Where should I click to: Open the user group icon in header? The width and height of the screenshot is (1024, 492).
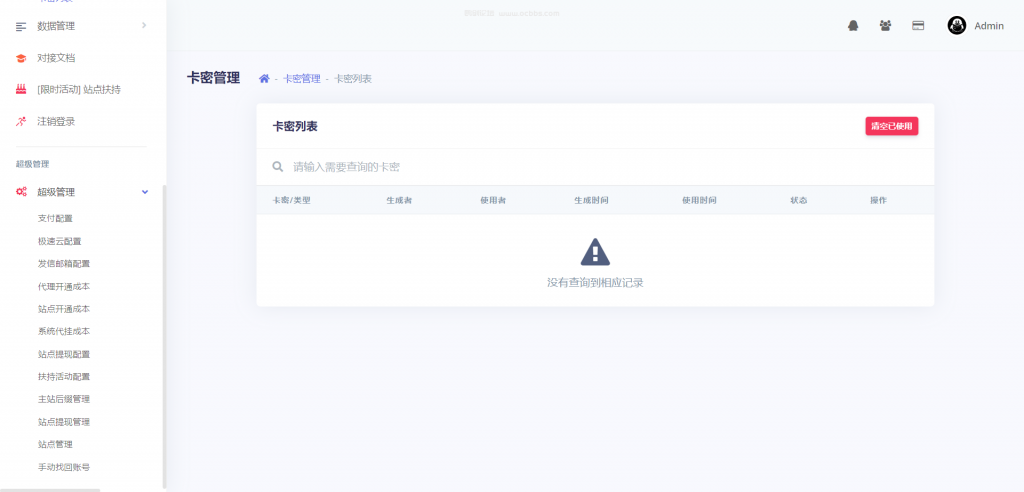[886, 25]
